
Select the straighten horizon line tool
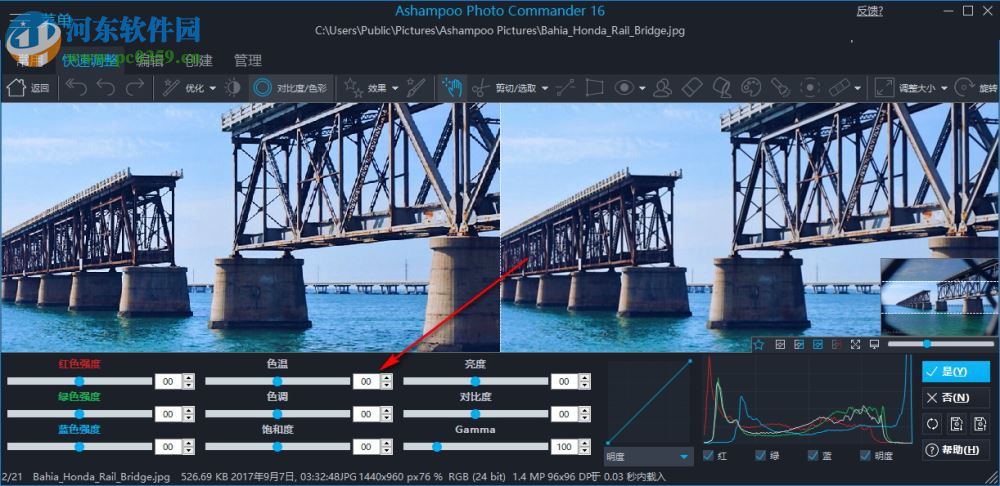point(565,88)
